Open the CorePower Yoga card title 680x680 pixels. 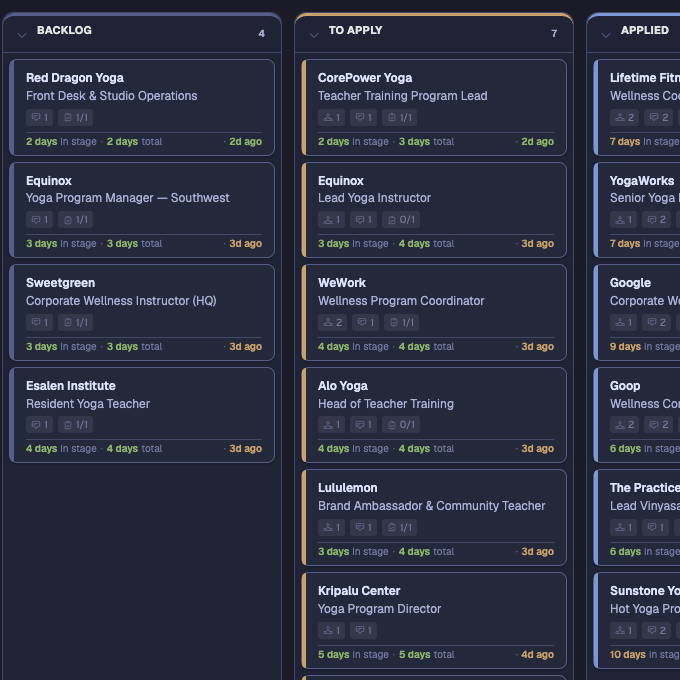[x=365, y=78]
